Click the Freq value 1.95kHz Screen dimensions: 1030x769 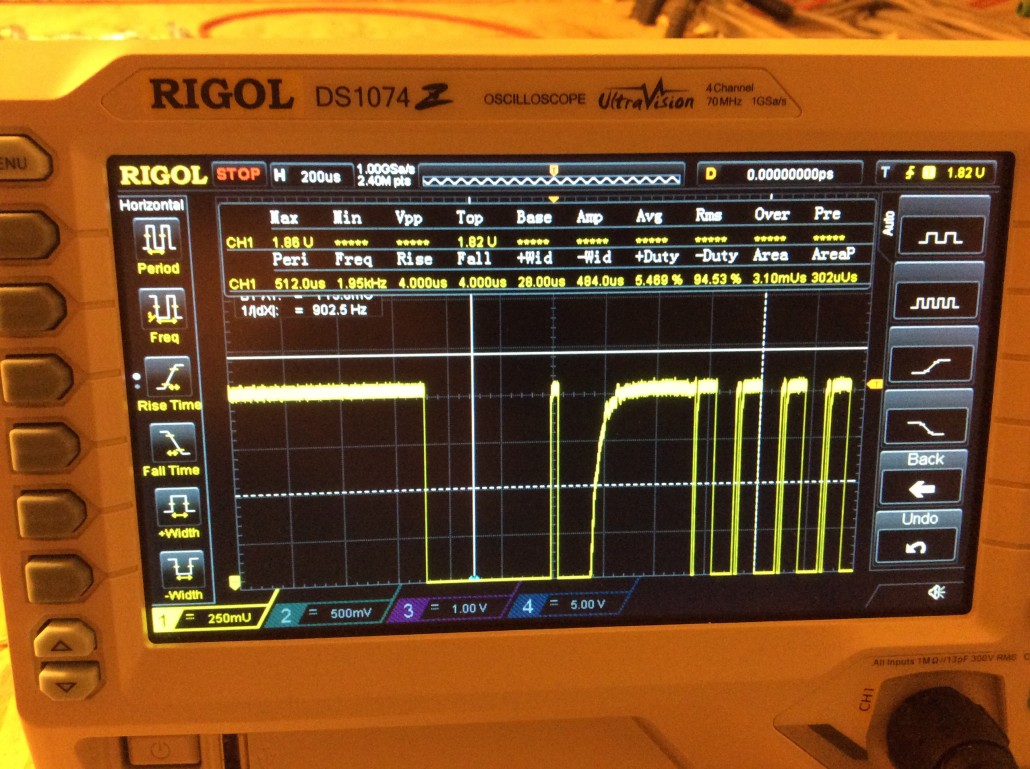[361, 282]
